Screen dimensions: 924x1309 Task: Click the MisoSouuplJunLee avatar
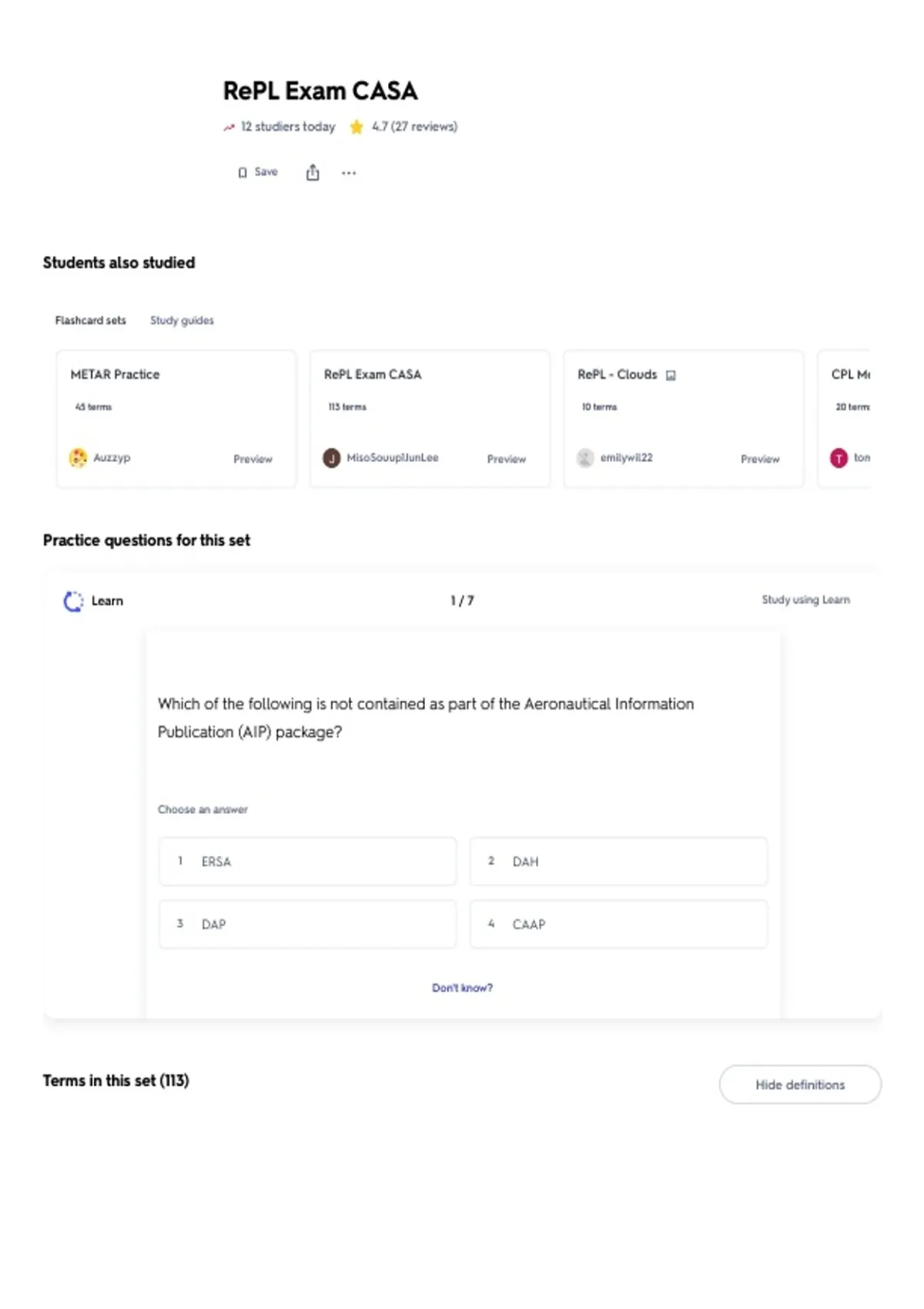[x=331, y=458]
